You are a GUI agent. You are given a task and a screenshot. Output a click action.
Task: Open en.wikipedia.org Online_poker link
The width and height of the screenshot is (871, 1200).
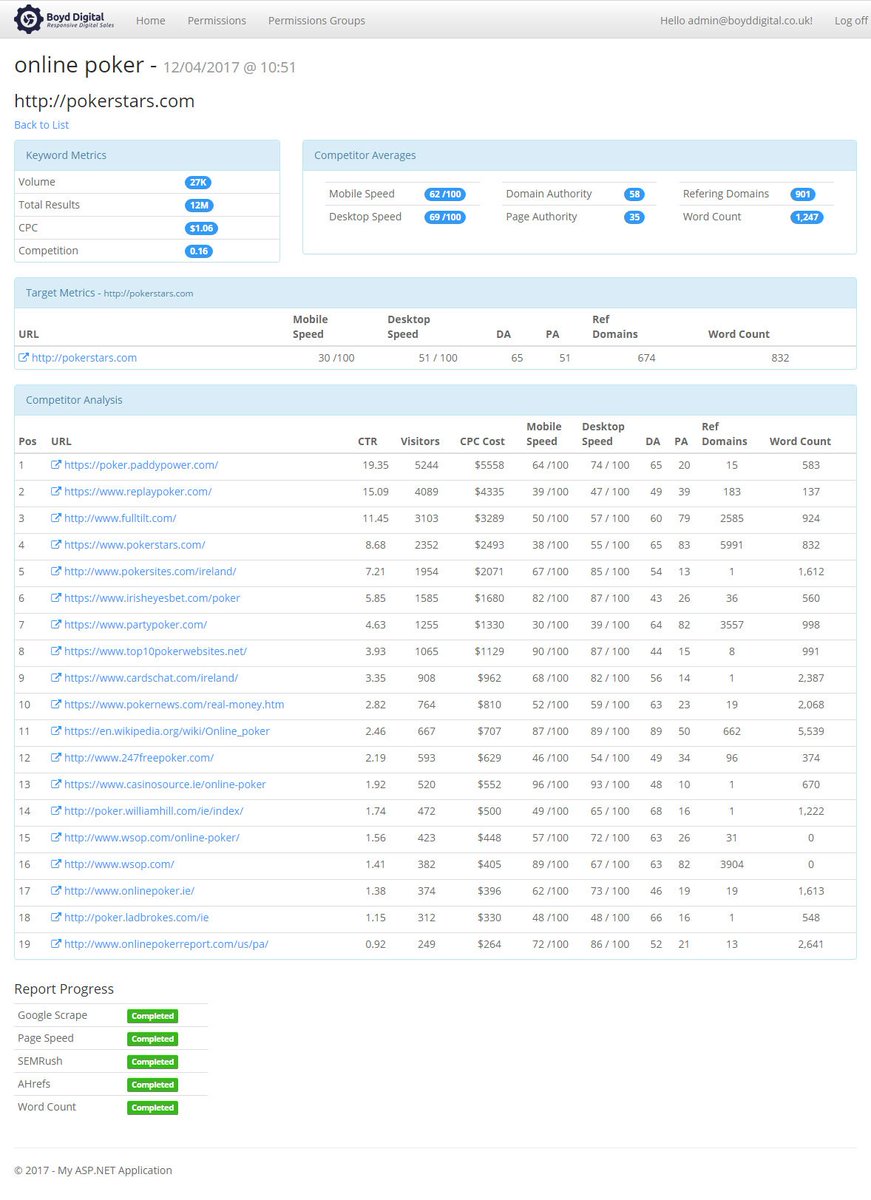[x=167, y=731]
